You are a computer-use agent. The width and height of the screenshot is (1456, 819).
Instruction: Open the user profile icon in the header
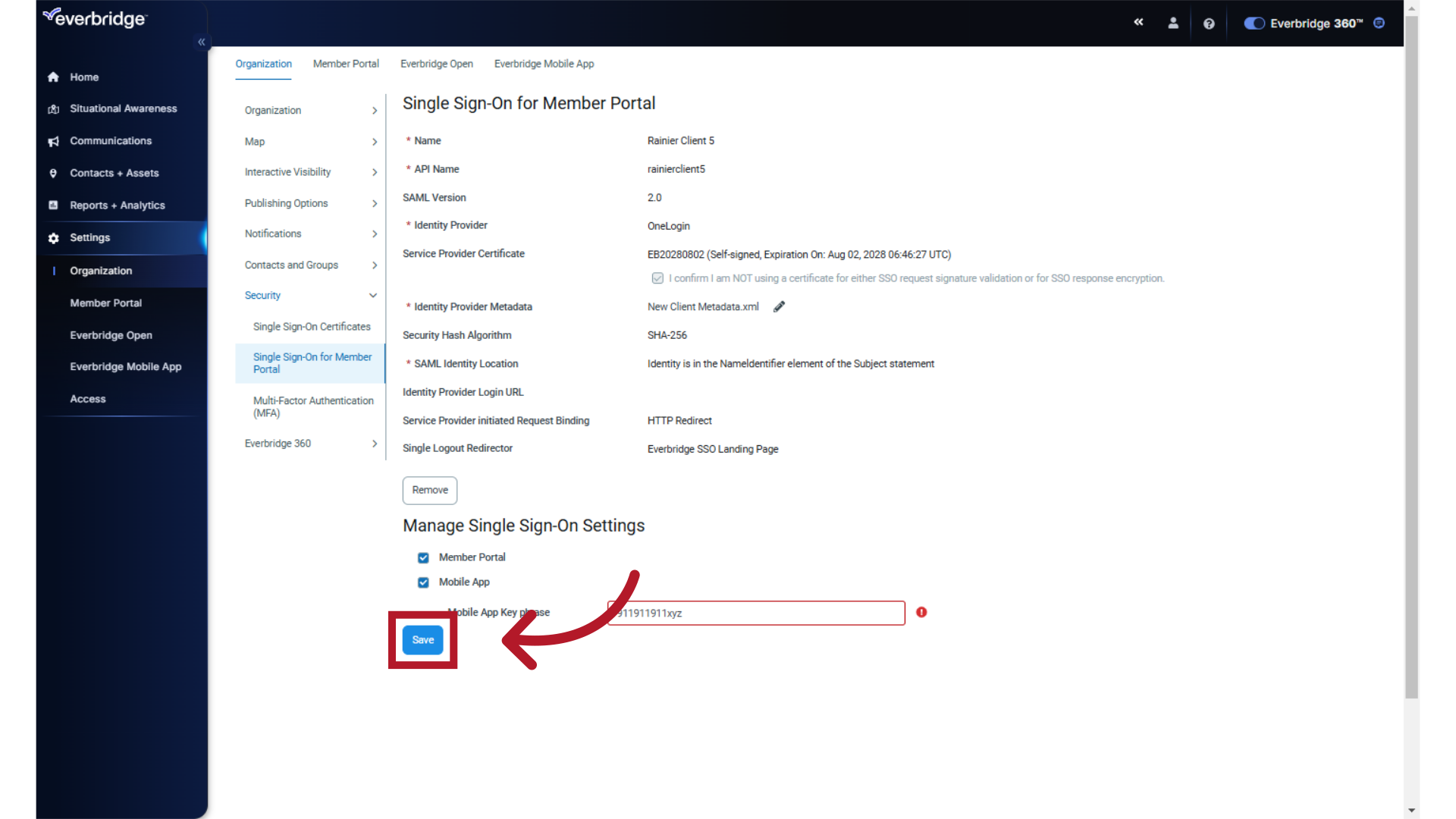click(1172, 23)
